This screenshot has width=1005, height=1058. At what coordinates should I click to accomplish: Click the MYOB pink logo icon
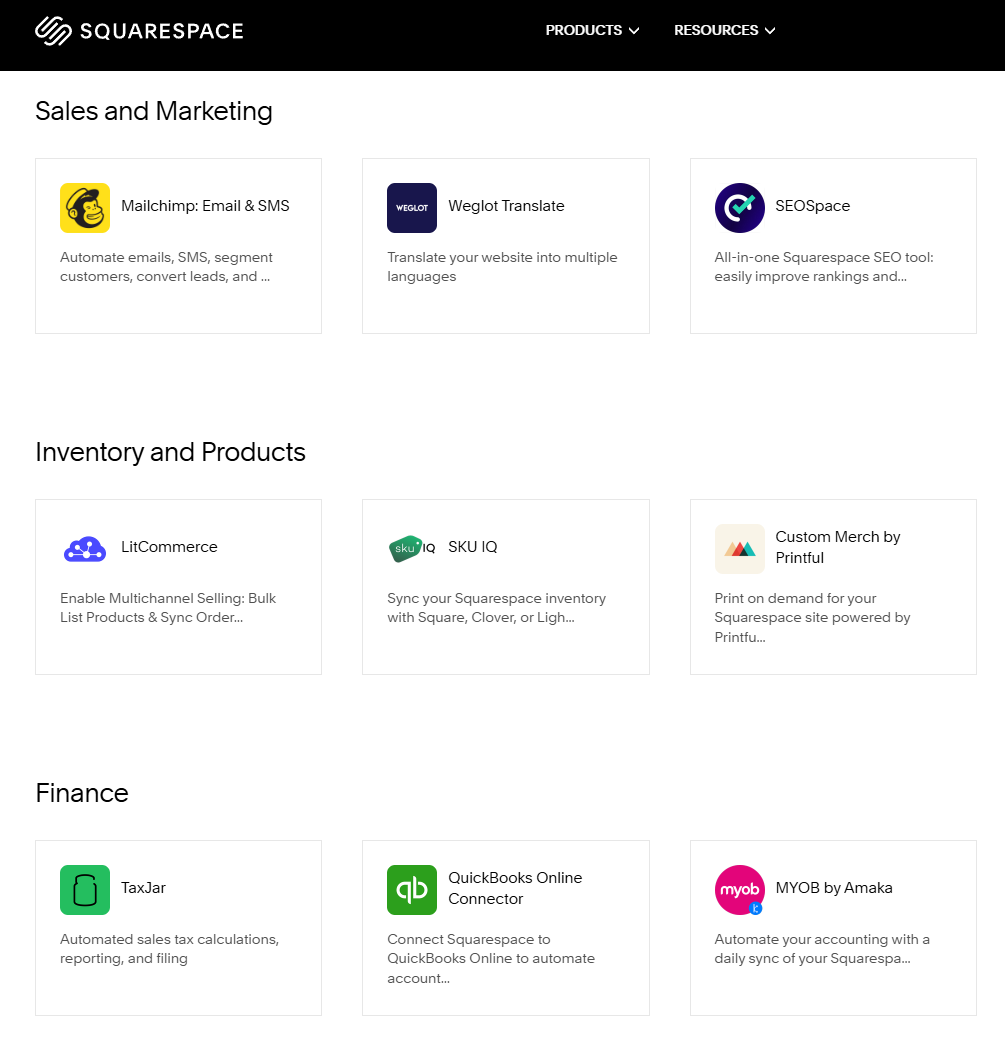739,889
